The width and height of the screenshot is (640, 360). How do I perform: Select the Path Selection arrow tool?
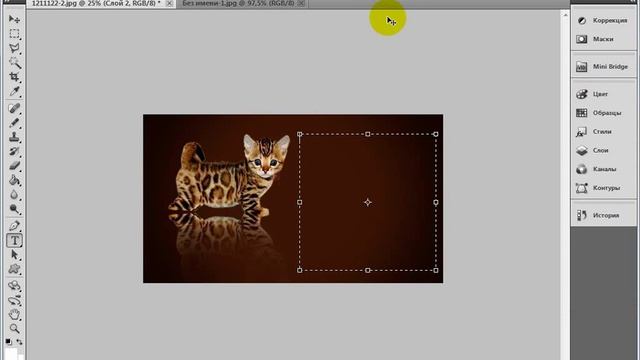point(14,255)
